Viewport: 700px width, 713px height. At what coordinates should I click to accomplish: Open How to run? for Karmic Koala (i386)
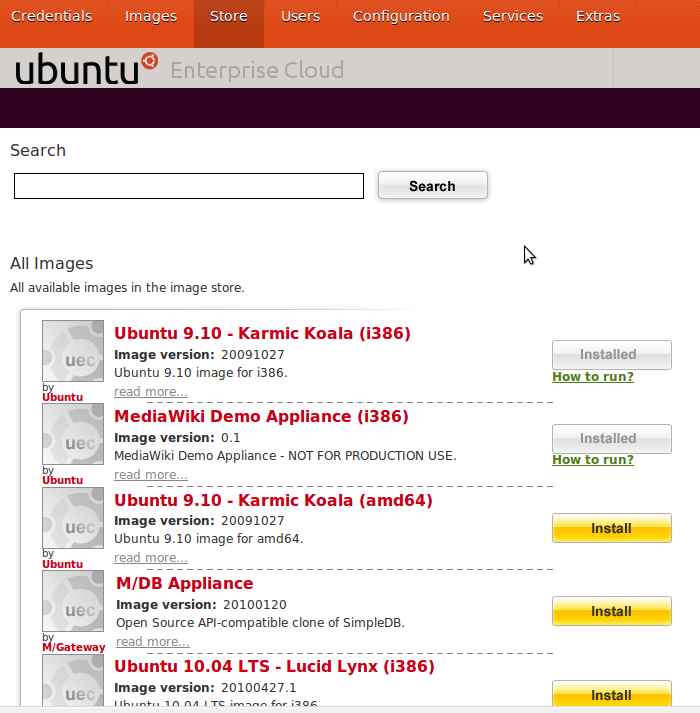(593, 377)
